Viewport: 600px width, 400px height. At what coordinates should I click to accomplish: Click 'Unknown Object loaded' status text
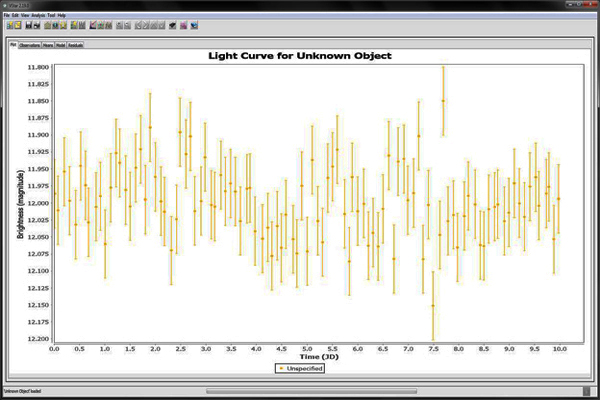pos(23,391)
